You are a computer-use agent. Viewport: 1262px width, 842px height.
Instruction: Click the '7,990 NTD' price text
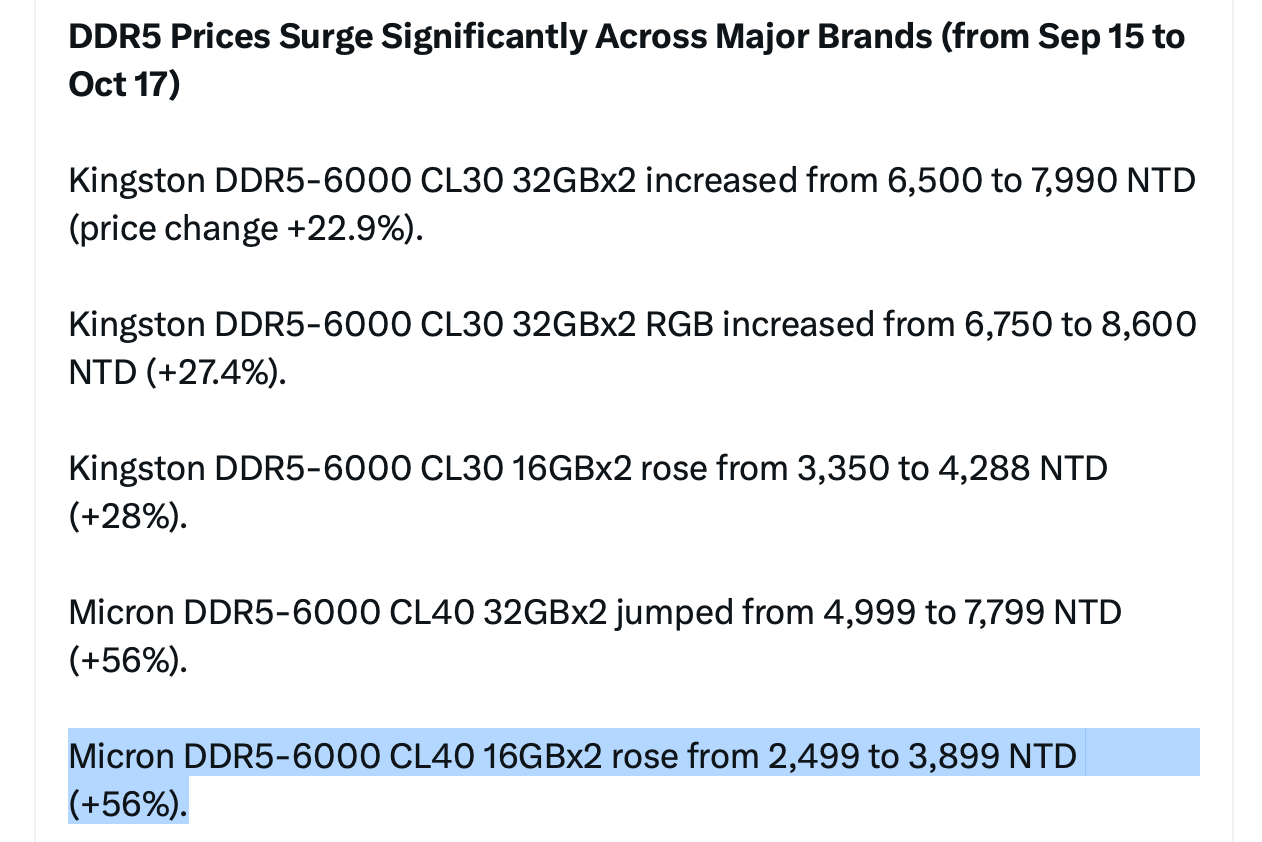[x=1100, y=182]
